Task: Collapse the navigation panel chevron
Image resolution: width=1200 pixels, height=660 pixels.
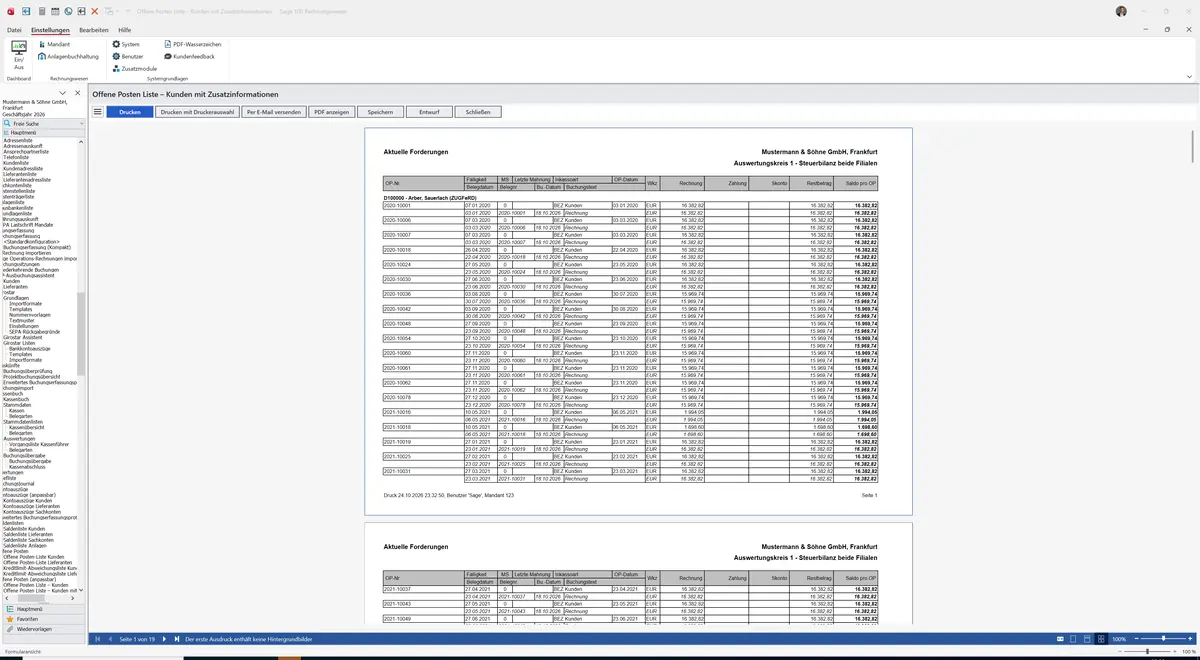Action: [x=63, y=93]
